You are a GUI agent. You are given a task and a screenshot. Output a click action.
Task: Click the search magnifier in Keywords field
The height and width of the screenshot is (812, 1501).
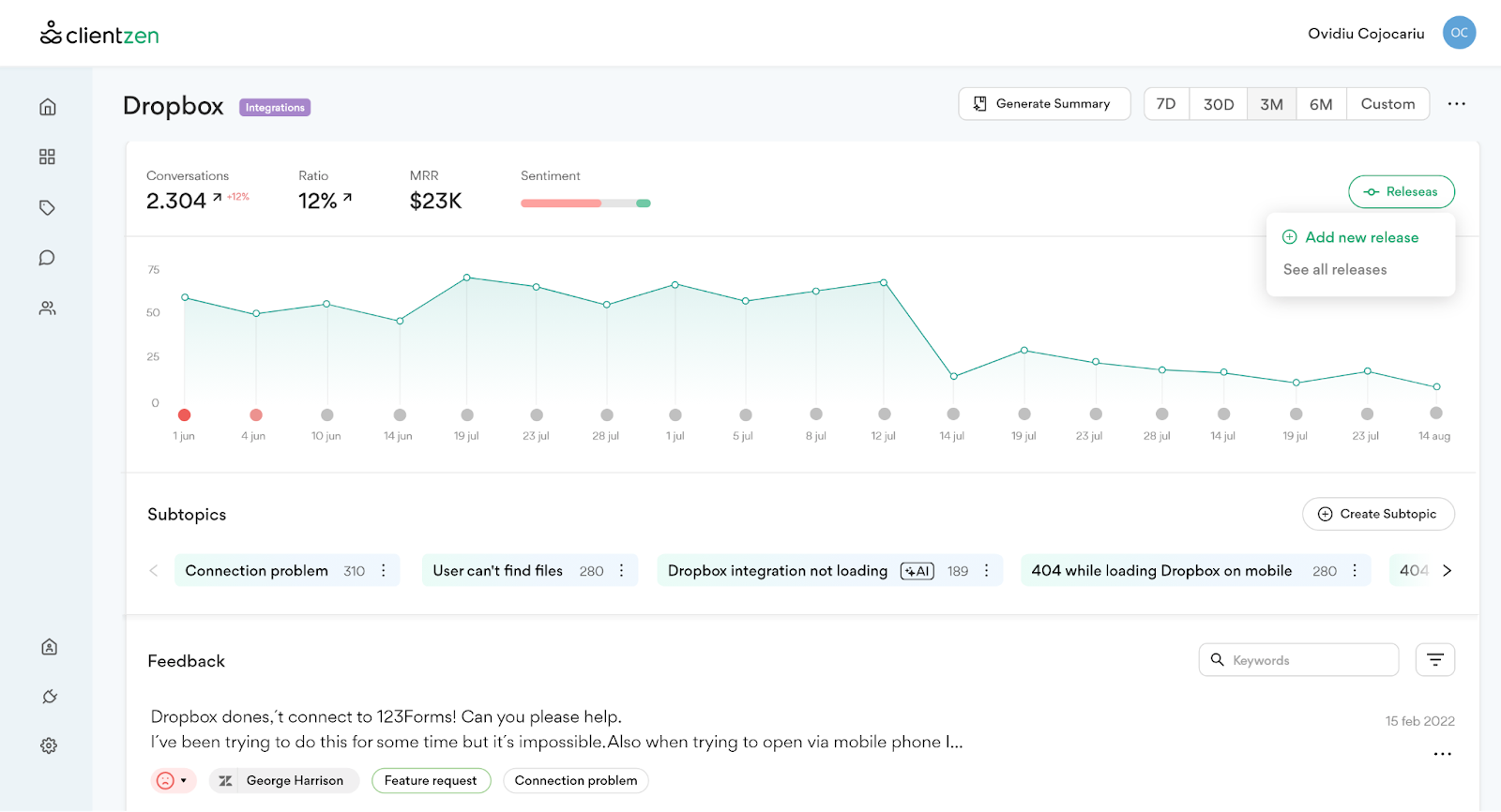(x=1217, y=660)
